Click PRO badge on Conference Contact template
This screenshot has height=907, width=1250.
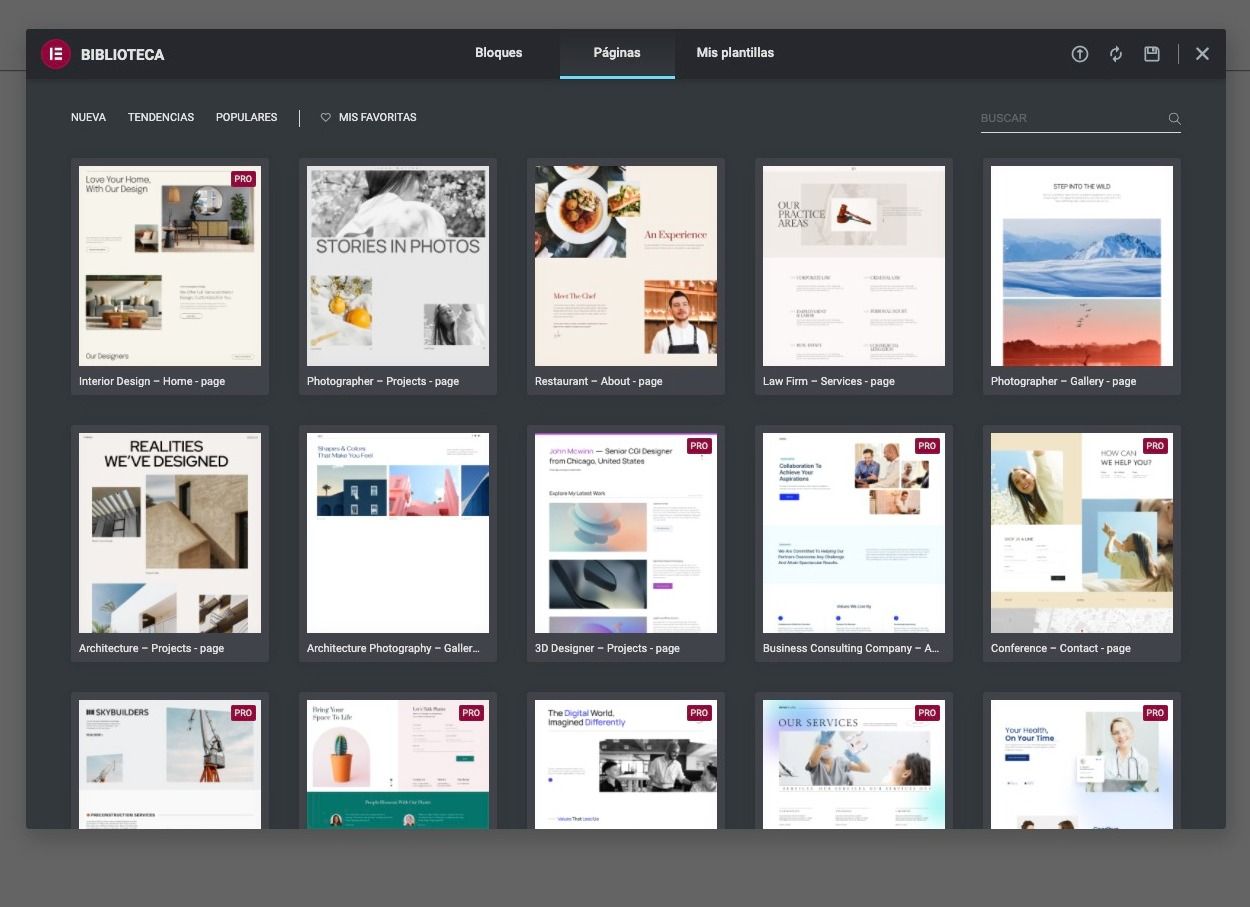tap(1155, 446)
